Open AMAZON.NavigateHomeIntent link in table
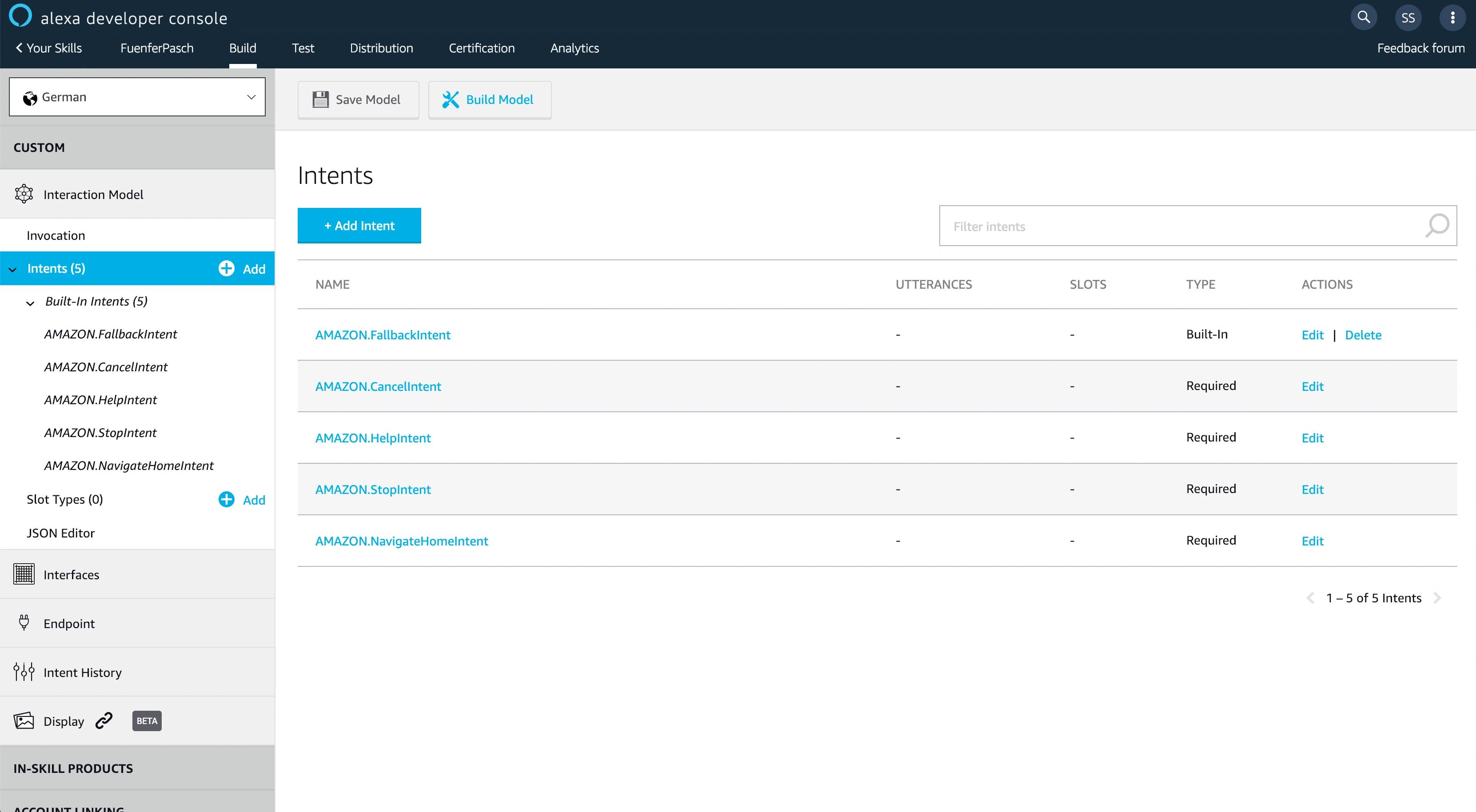1476x812 pixels. [402, 541]
